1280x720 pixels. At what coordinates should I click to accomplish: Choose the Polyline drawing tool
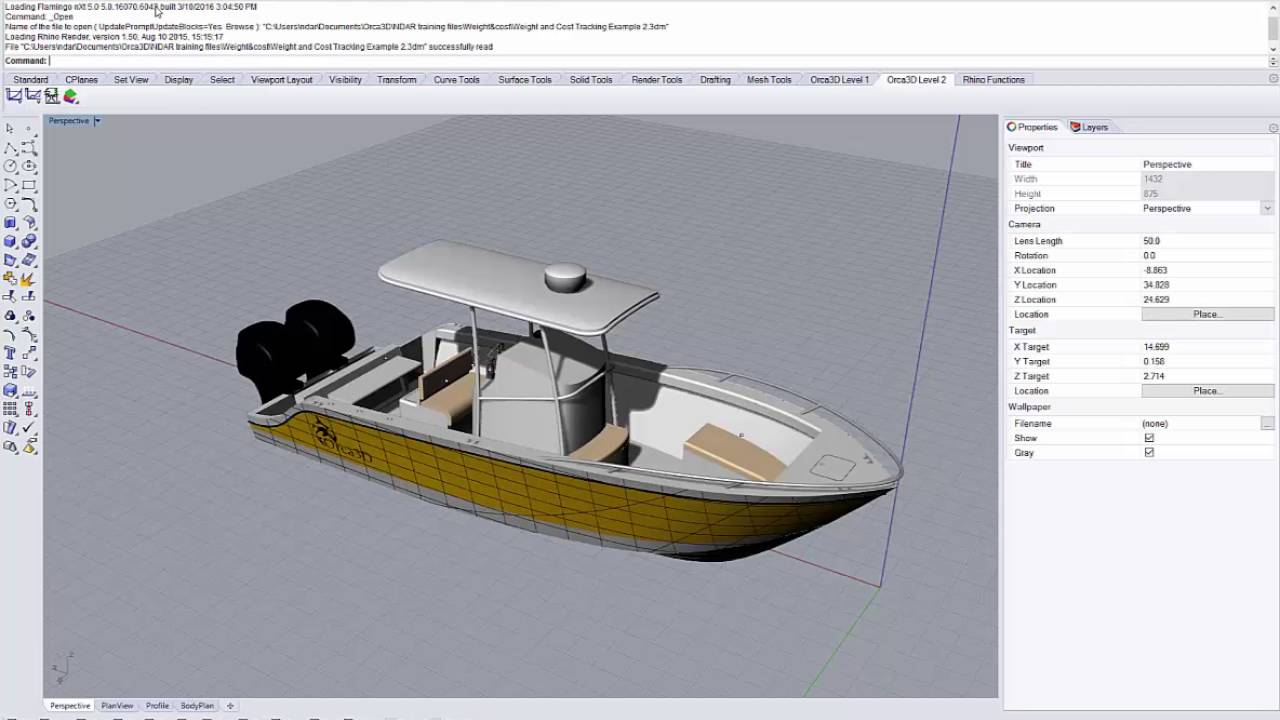tap(10, 147)
